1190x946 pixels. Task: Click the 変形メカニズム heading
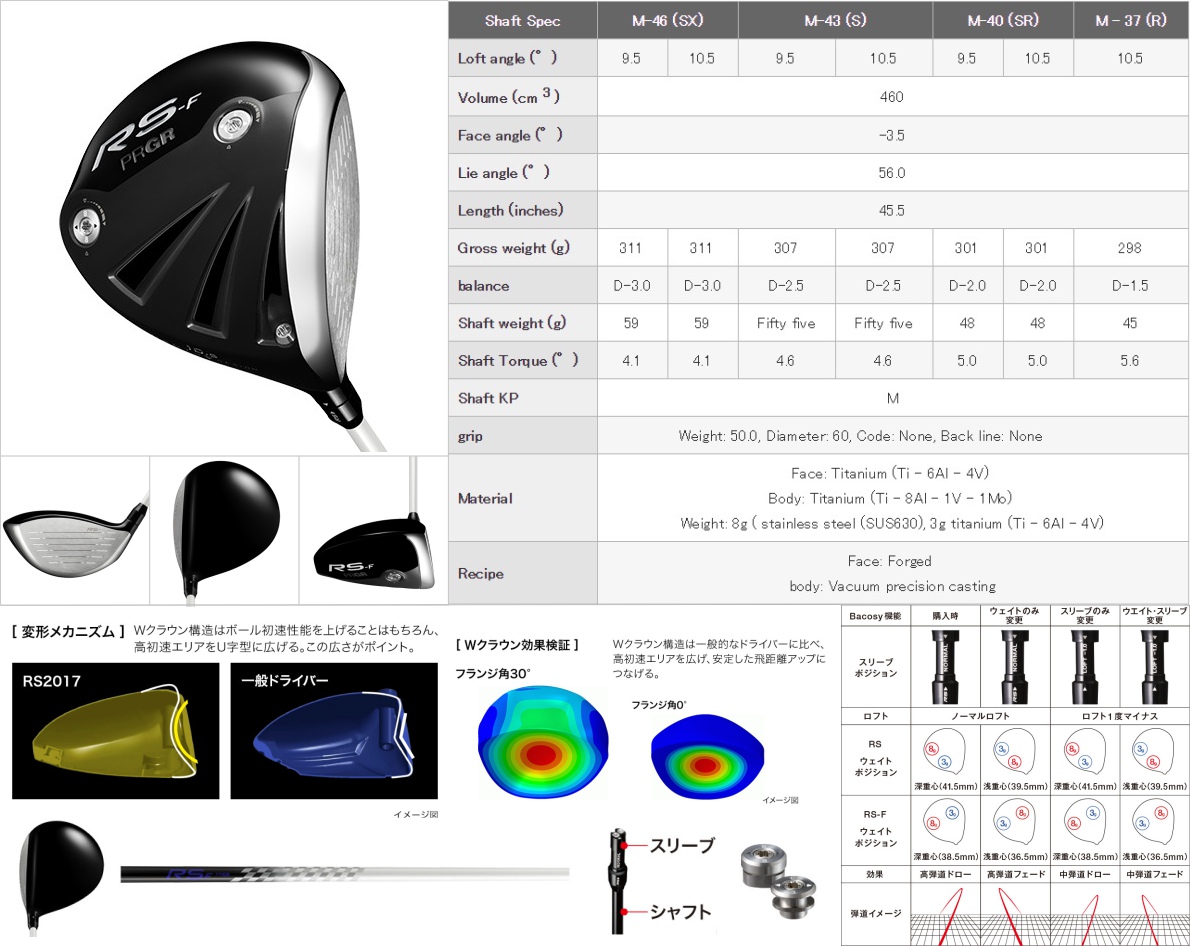69,632
